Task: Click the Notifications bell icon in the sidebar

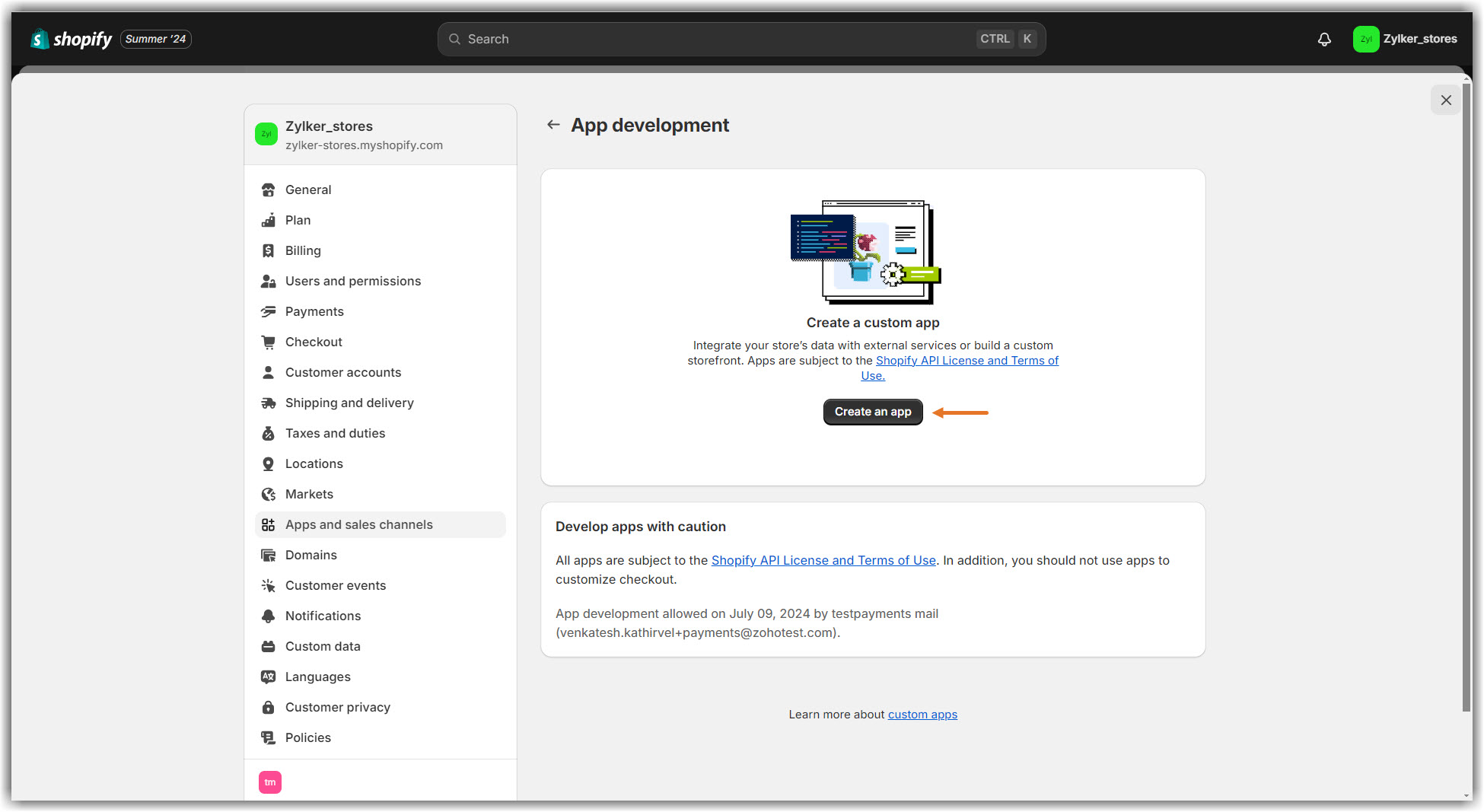Action: pos(268,616)
